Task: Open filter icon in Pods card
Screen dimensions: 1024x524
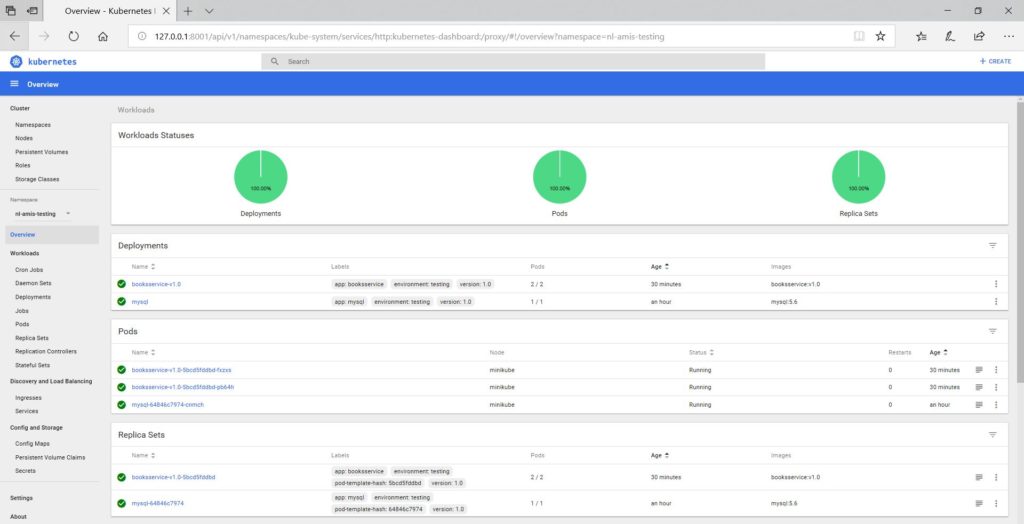Action: [992, 331]
